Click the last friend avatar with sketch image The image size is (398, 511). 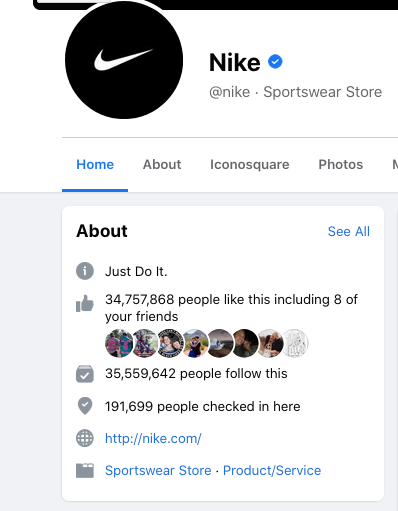(295, 343)
